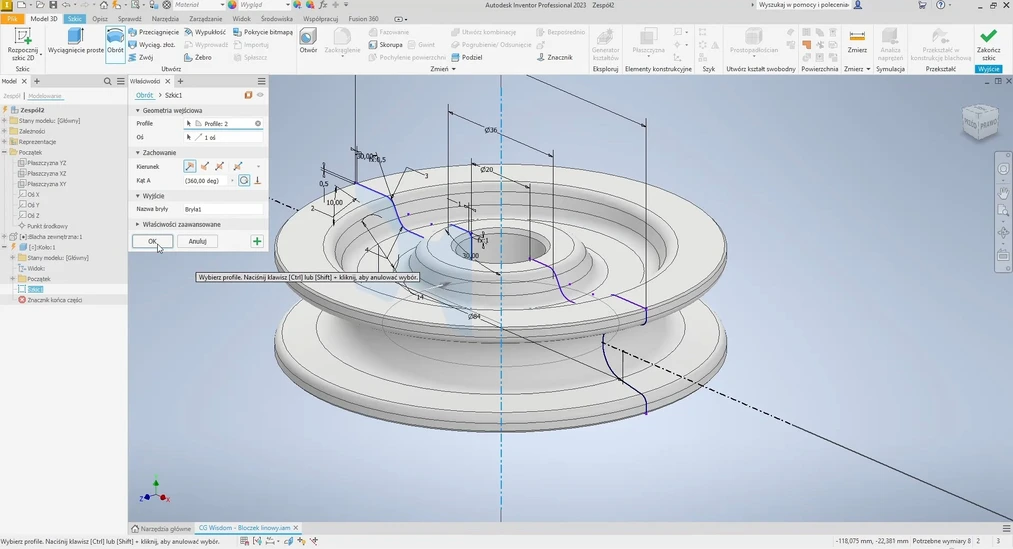Click the Undo arrow in quick access toolbar
This screenshot has height=549, width=1013.
click(x=66, y=5)
